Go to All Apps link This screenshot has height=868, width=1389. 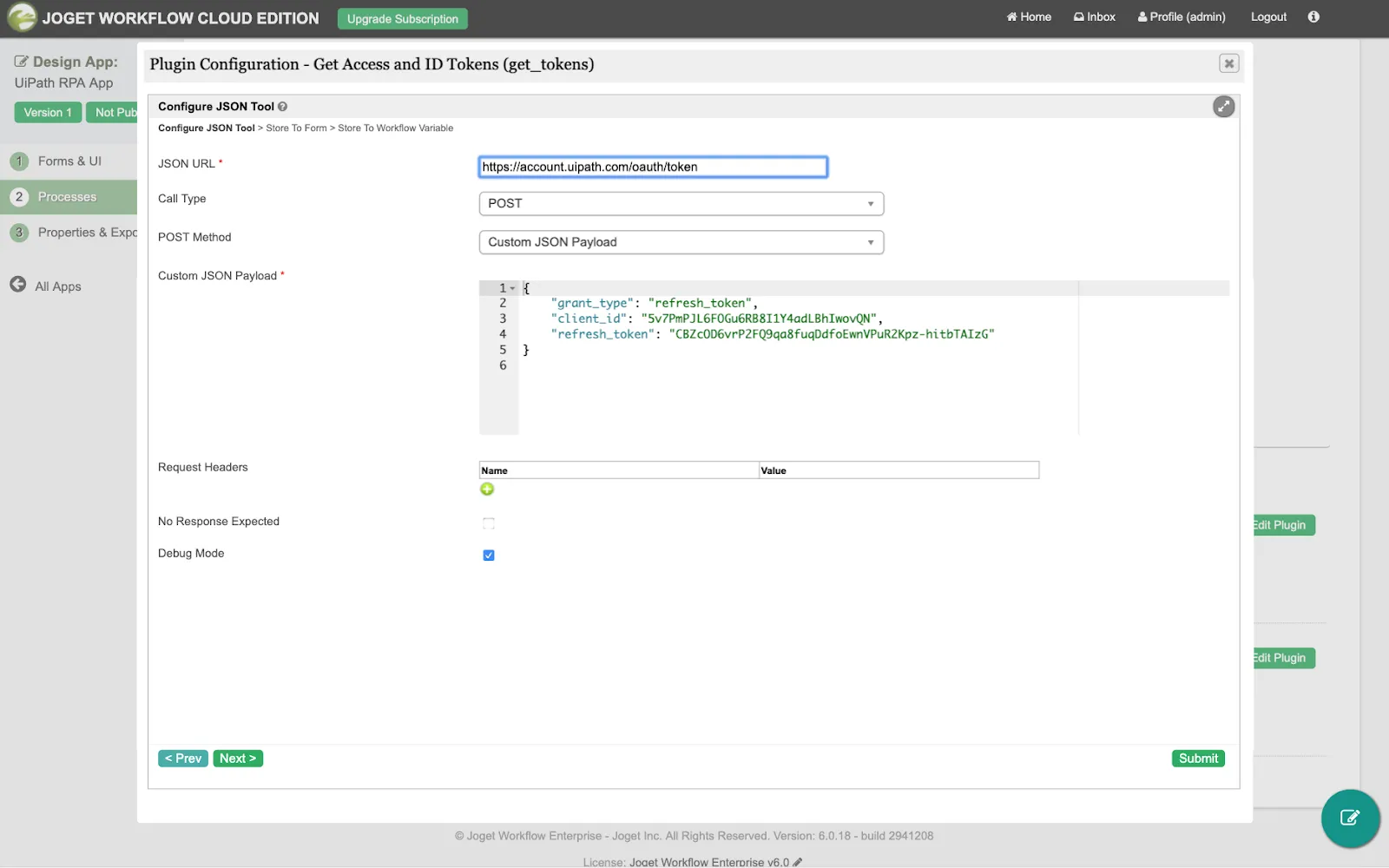[x=58, y=286]
